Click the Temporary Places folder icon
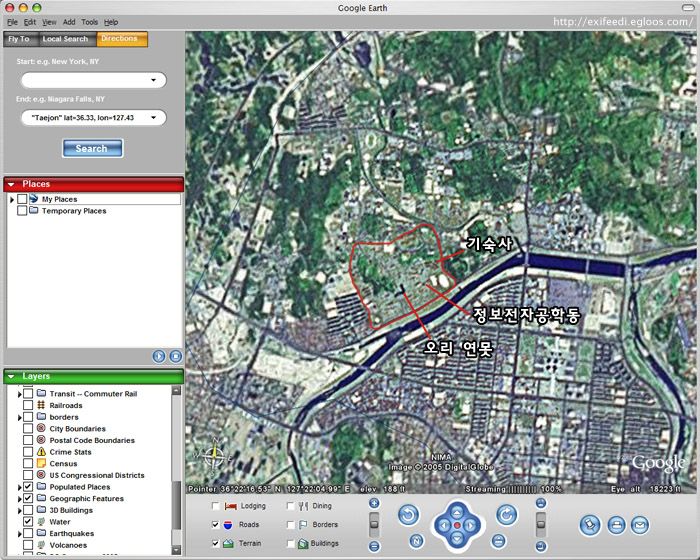700x560 pixels. point(34,210)
